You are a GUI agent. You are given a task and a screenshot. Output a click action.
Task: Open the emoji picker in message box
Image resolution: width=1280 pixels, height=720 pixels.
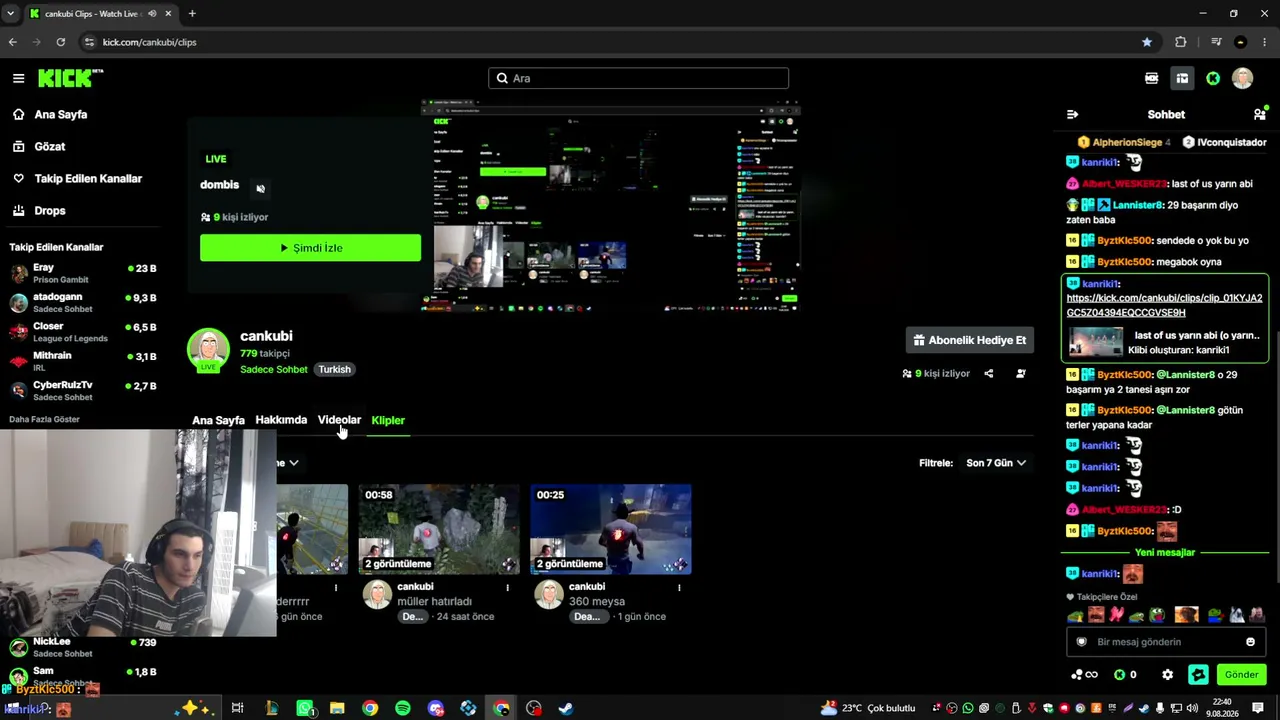(1250, 642)
